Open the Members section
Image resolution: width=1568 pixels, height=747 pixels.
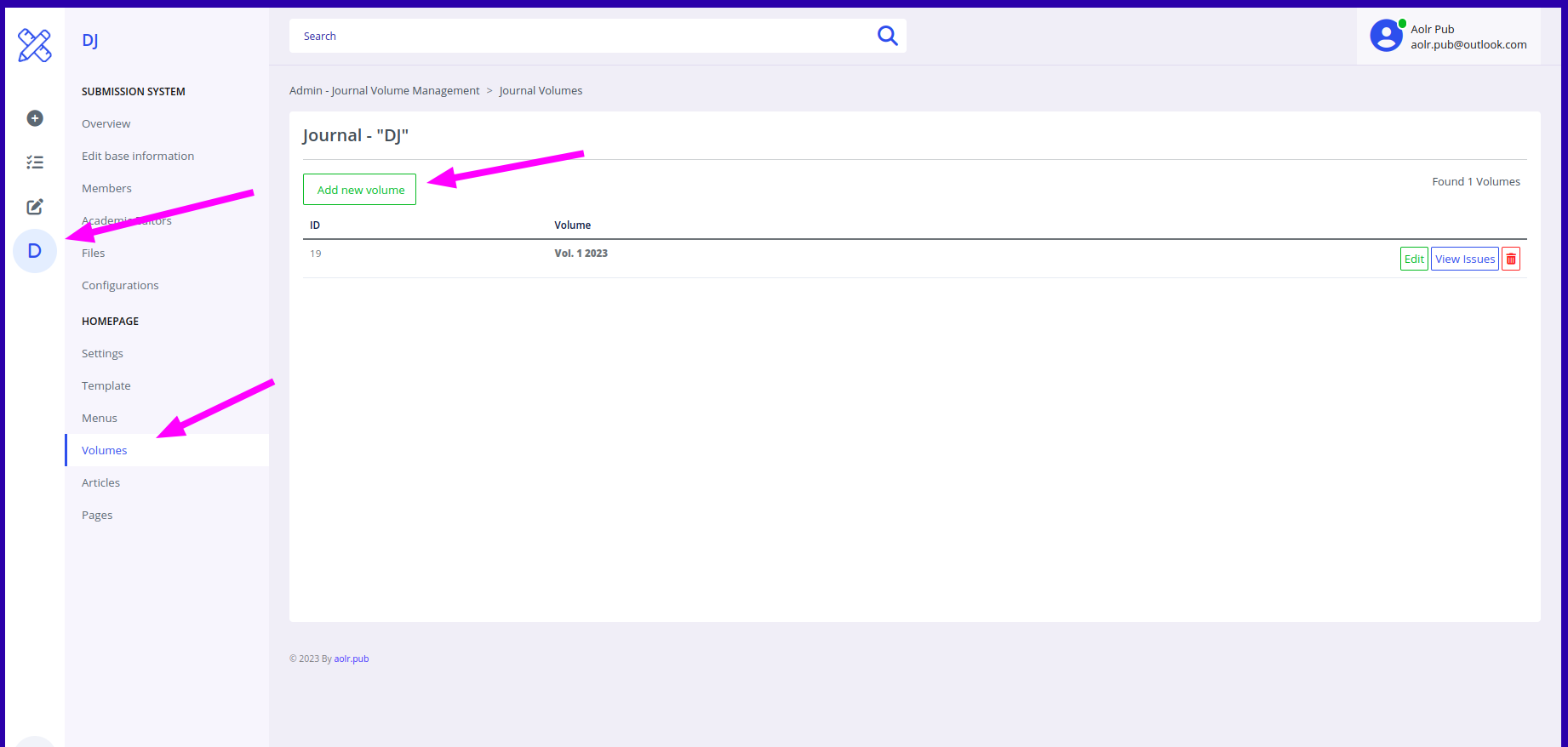point(106,188)
